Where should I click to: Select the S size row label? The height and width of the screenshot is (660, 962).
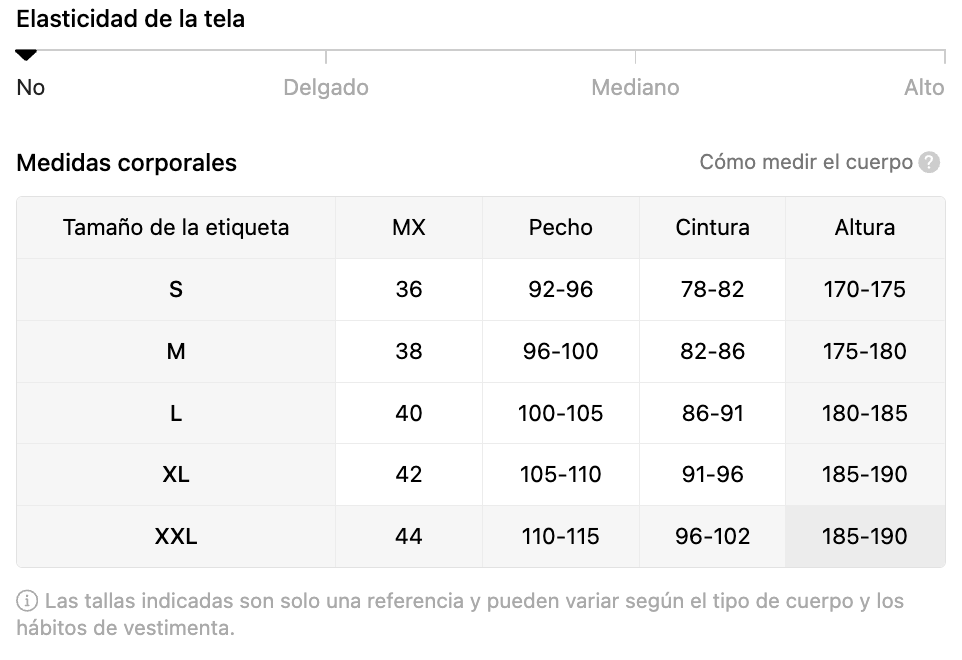pos(176,290)
